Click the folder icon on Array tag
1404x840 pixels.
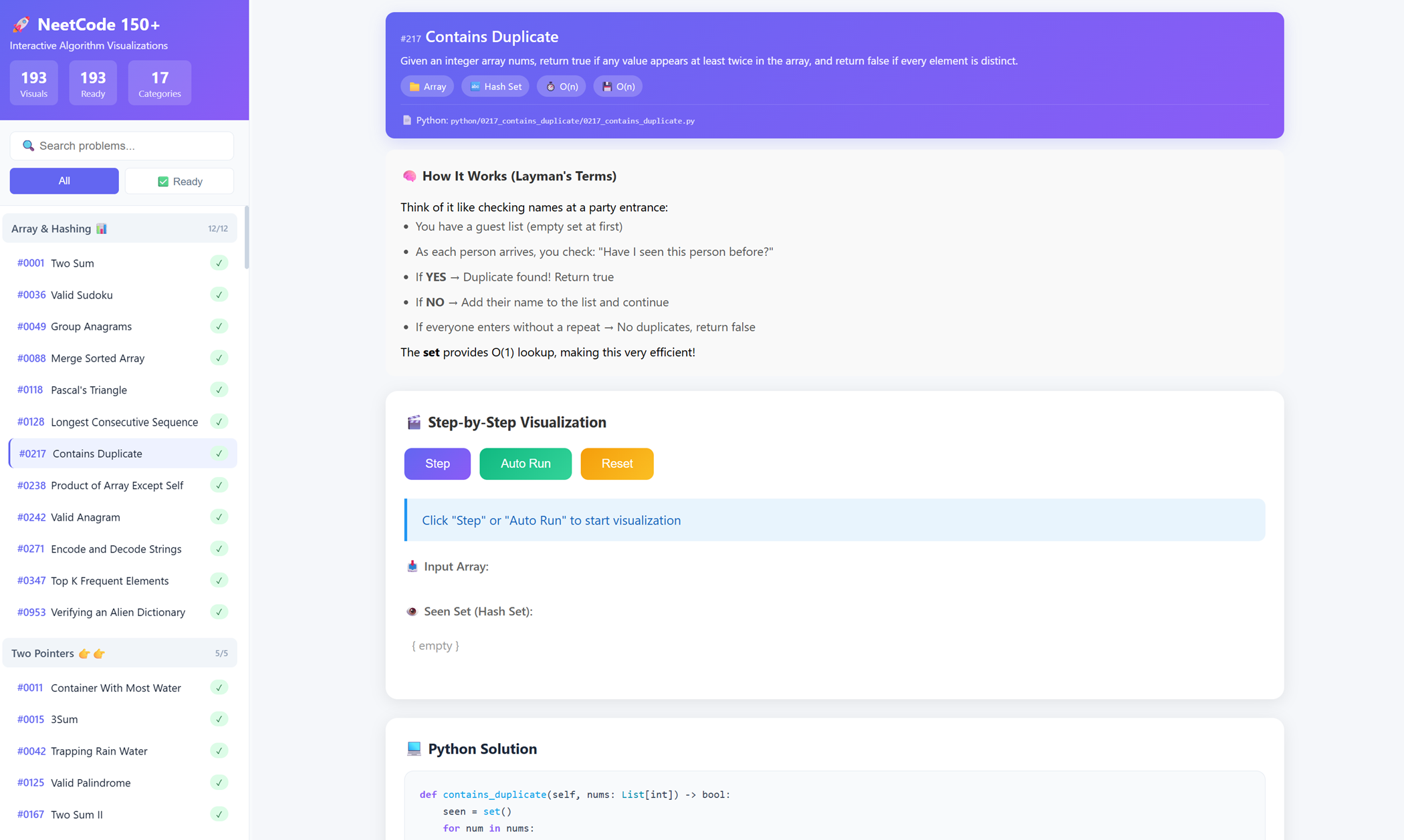(x=415, y=87)
